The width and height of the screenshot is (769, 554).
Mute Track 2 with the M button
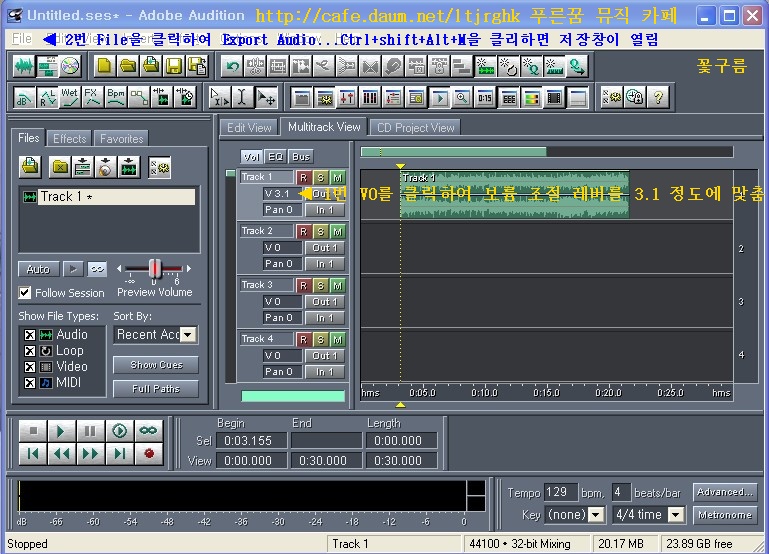point(337,231)
